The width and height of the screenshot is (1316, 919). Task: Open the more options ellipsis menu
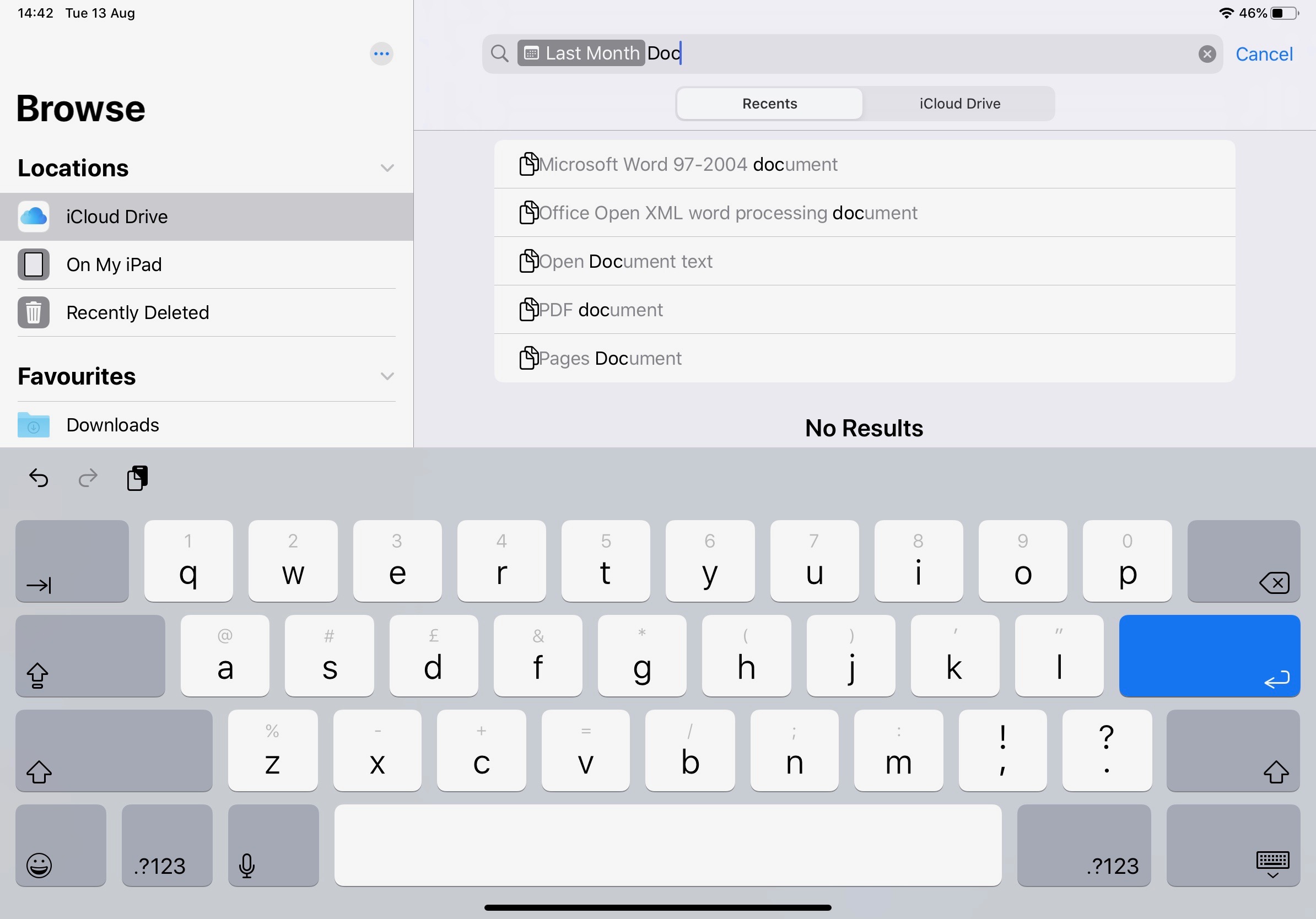381,54
